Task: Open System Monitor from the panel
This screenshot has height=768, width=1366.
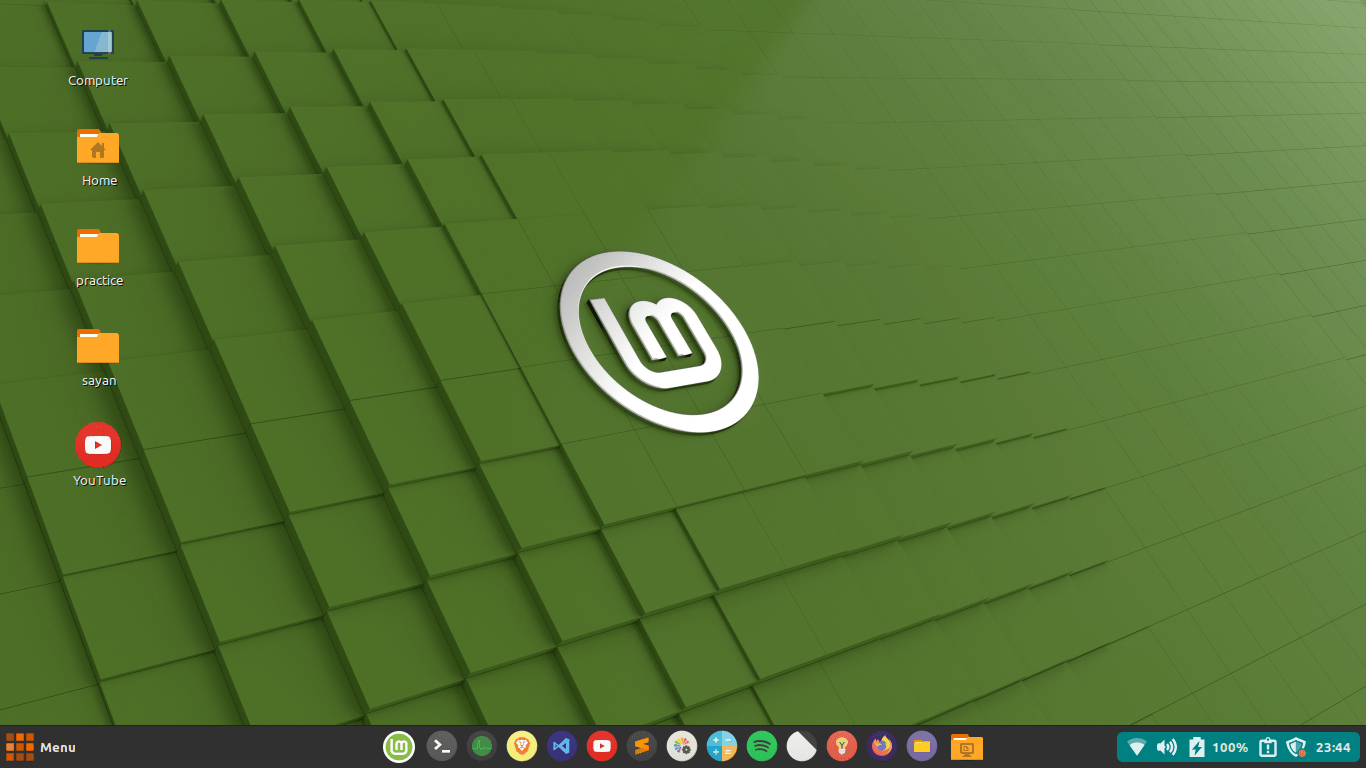Action: click(482, 746)
